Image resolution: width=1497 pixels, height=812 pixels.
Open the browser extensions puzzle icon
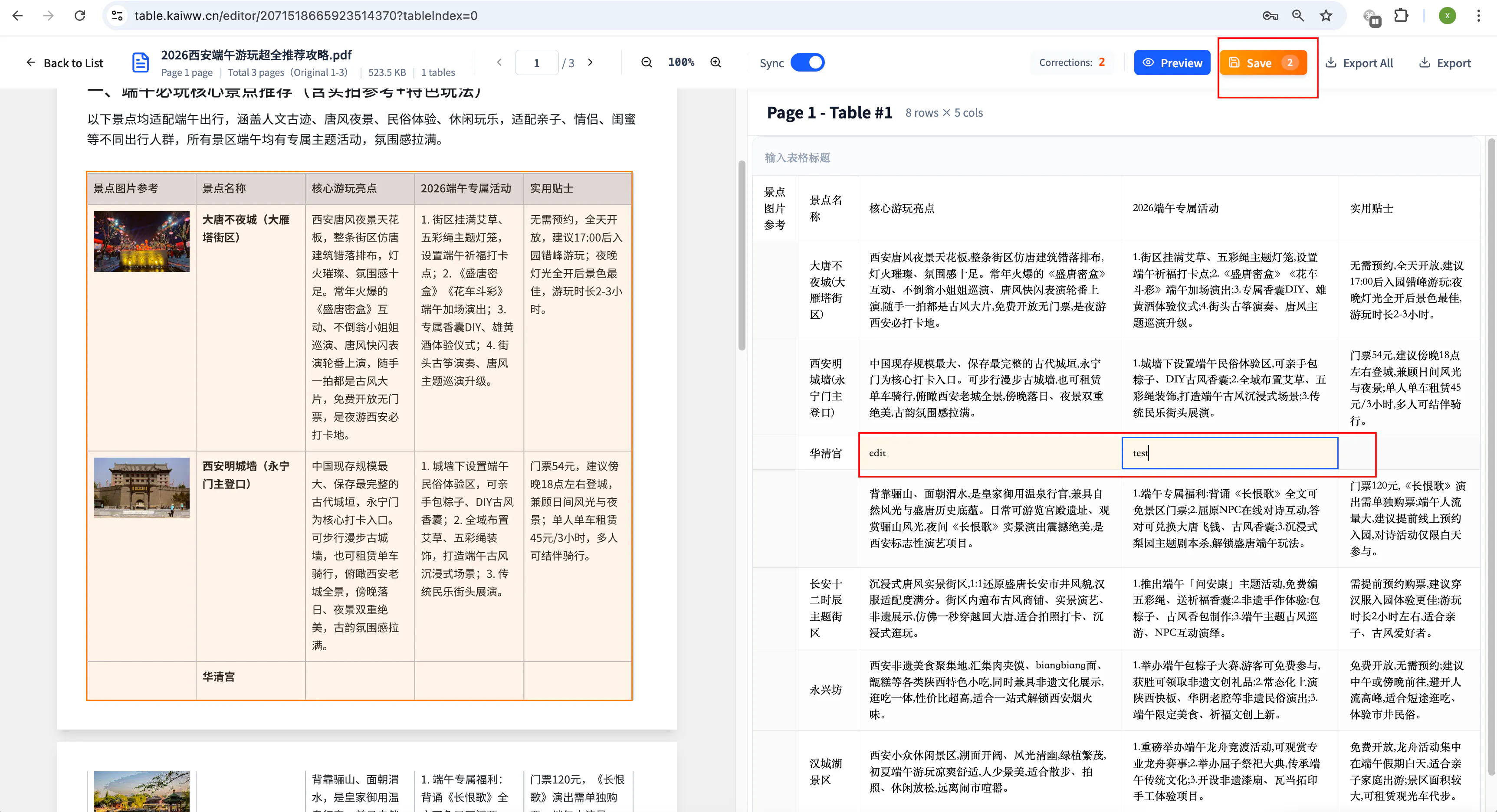click(x=1402, y=16)
